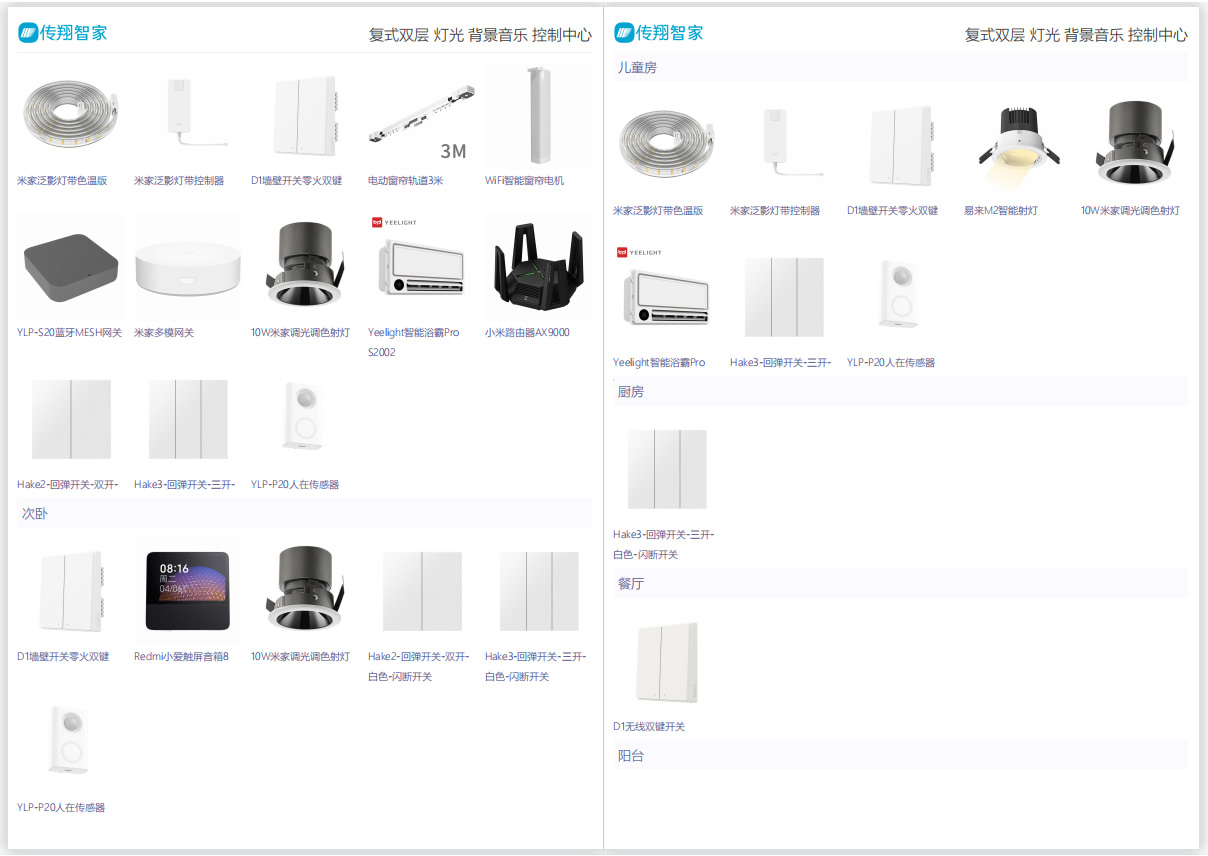Open the Yeelight智能浴霸Pro S2002 label text

pos(413,342)
